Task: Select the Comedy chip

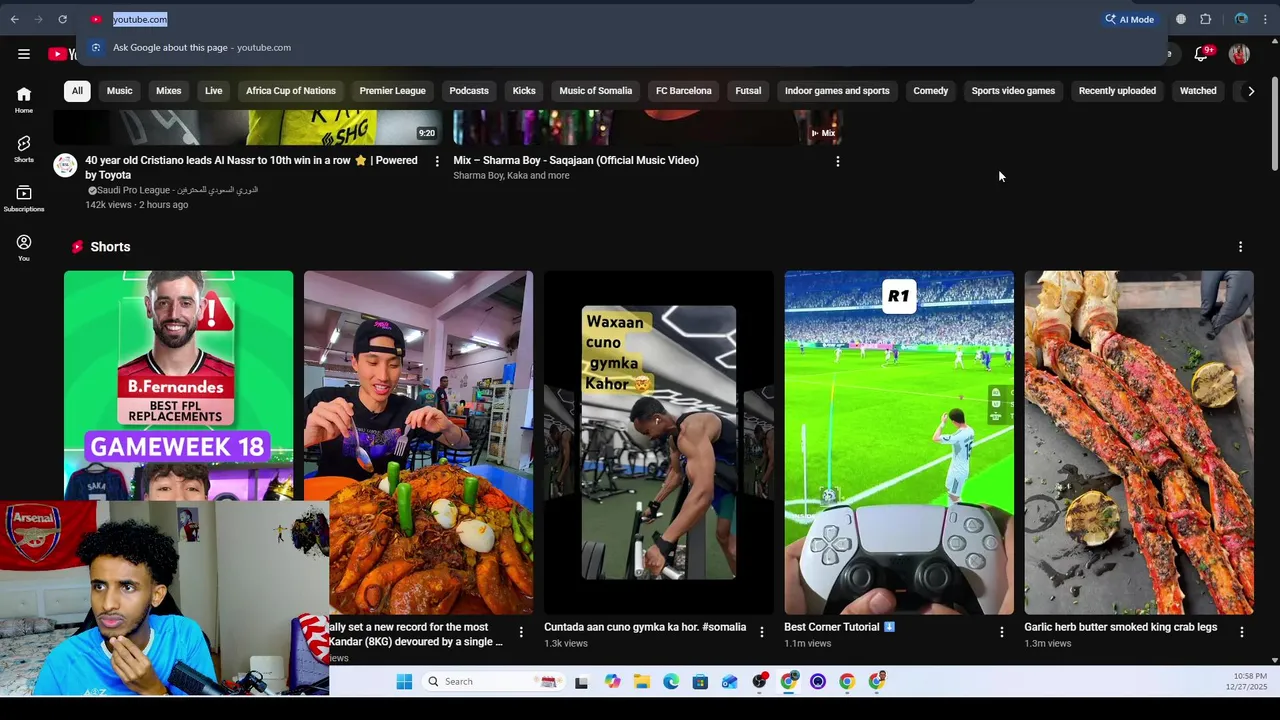Action: pyautogui.click(x=930, y=91)
